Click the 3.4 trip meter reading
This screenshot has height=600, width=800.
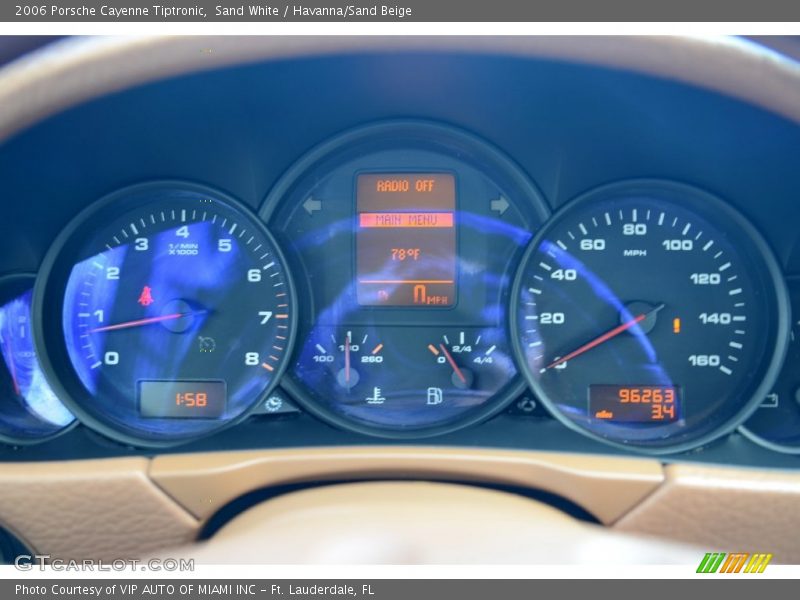tap(663, 412)
